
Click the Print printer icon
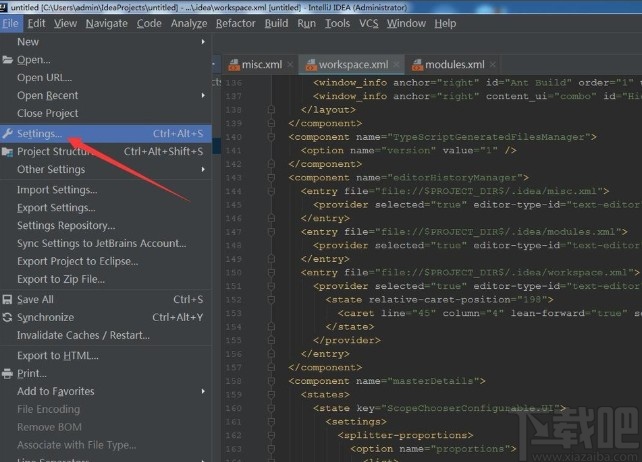[8, 374]
